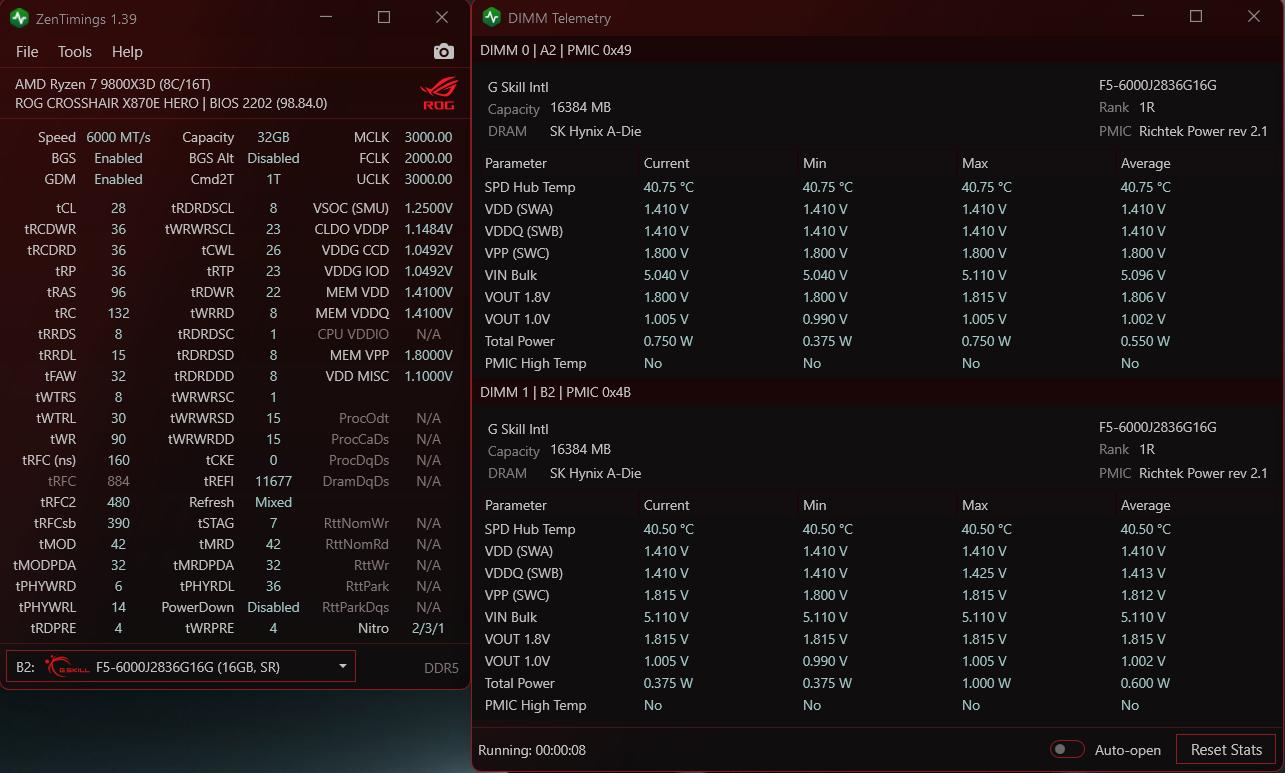Click the PowerDown value Disabled
This screenshot has height=773, width=1285.
273,607
